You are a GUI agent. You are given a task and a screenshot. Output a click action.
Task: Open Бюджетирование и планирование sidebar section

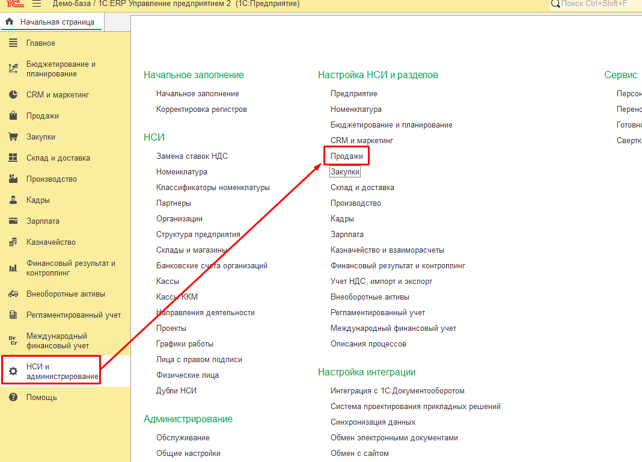coord(61,69)
